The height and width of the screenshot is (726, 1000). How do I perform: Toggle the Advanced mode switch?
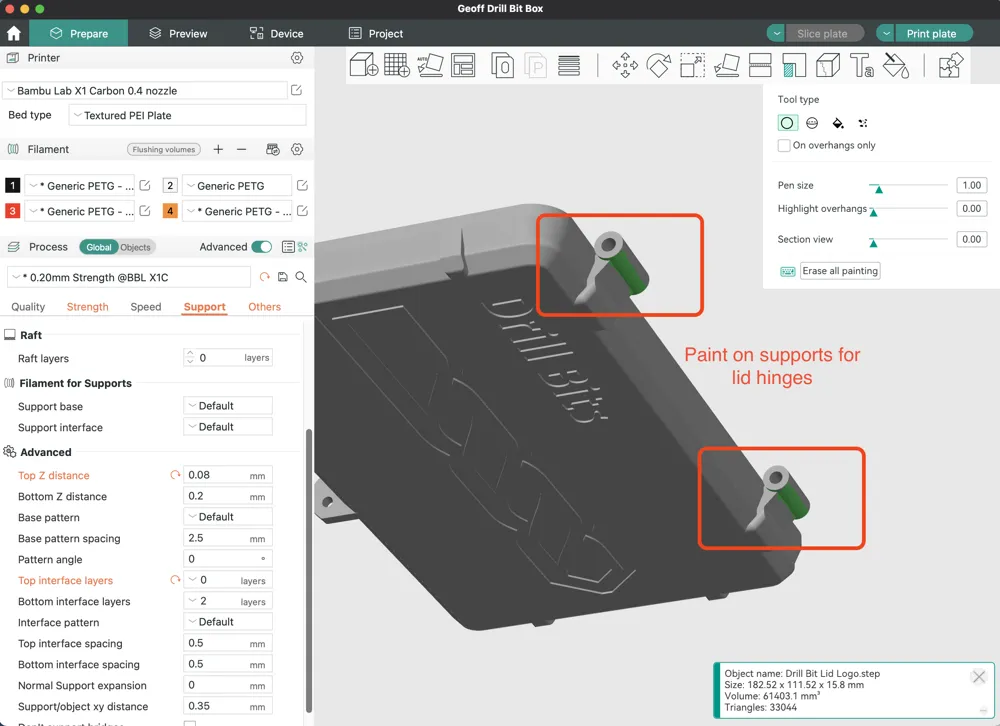tap(261, 247)
